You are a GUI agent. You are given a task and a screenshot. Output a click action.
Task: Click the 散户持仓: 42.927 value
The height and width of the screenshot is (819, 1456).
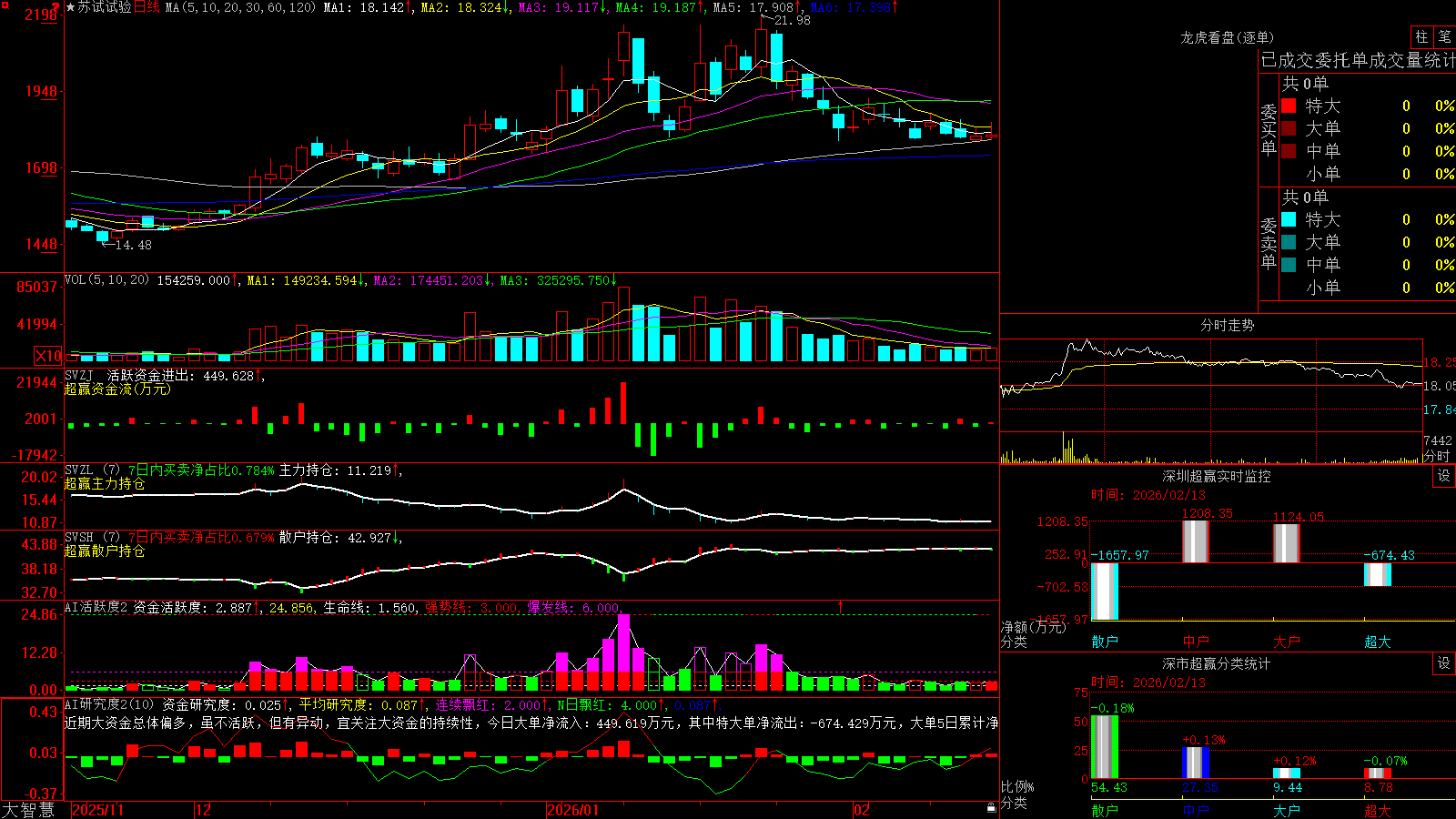point(335,538)
